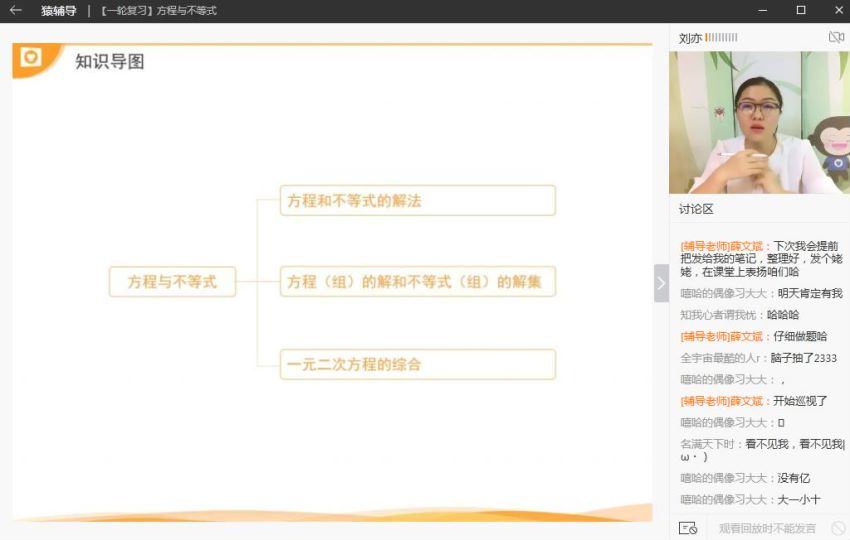The image size is (850, 540).
Task: Go back using the arrow icon
Action: (16, 10)
